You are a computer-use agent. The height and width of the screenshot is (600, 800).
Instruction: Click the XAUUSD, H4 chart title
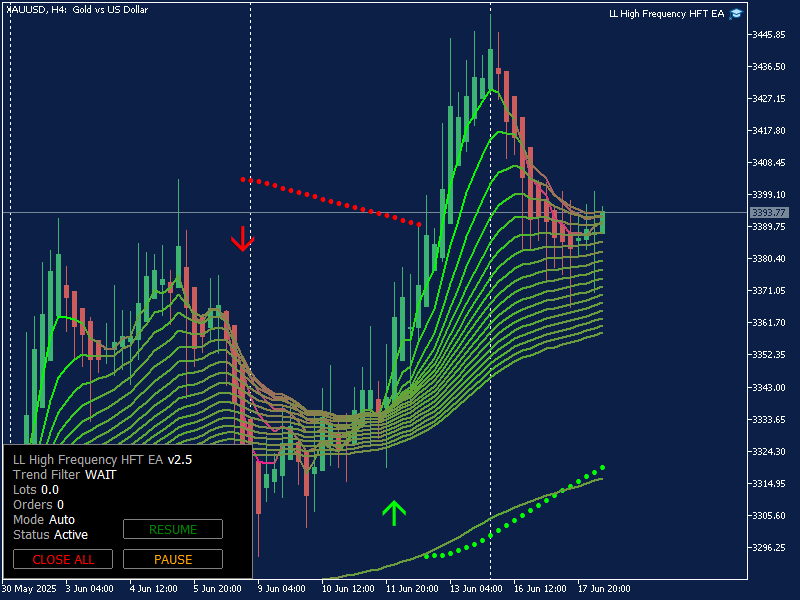point(78,9)
